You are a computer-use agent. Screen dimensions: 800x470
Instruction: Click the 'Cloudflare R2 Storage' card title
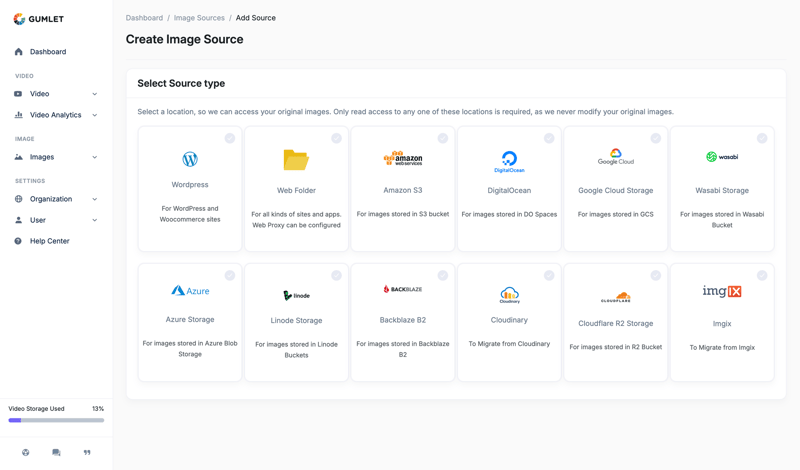pyautogui.click(x=616, y=324)
